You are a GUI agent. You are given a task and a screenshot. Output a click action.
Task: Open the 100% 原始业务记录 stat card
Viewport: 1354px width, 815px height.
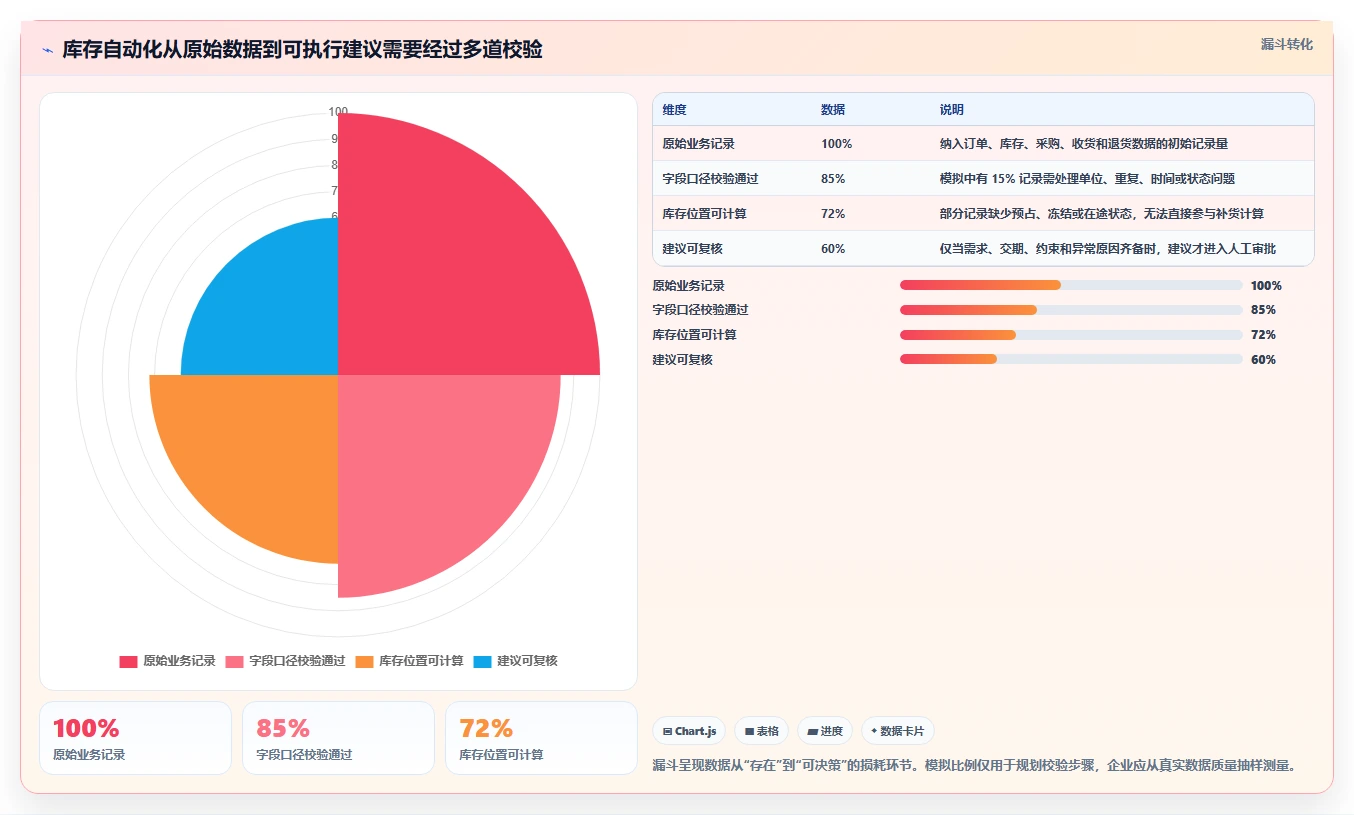[135, 738]
